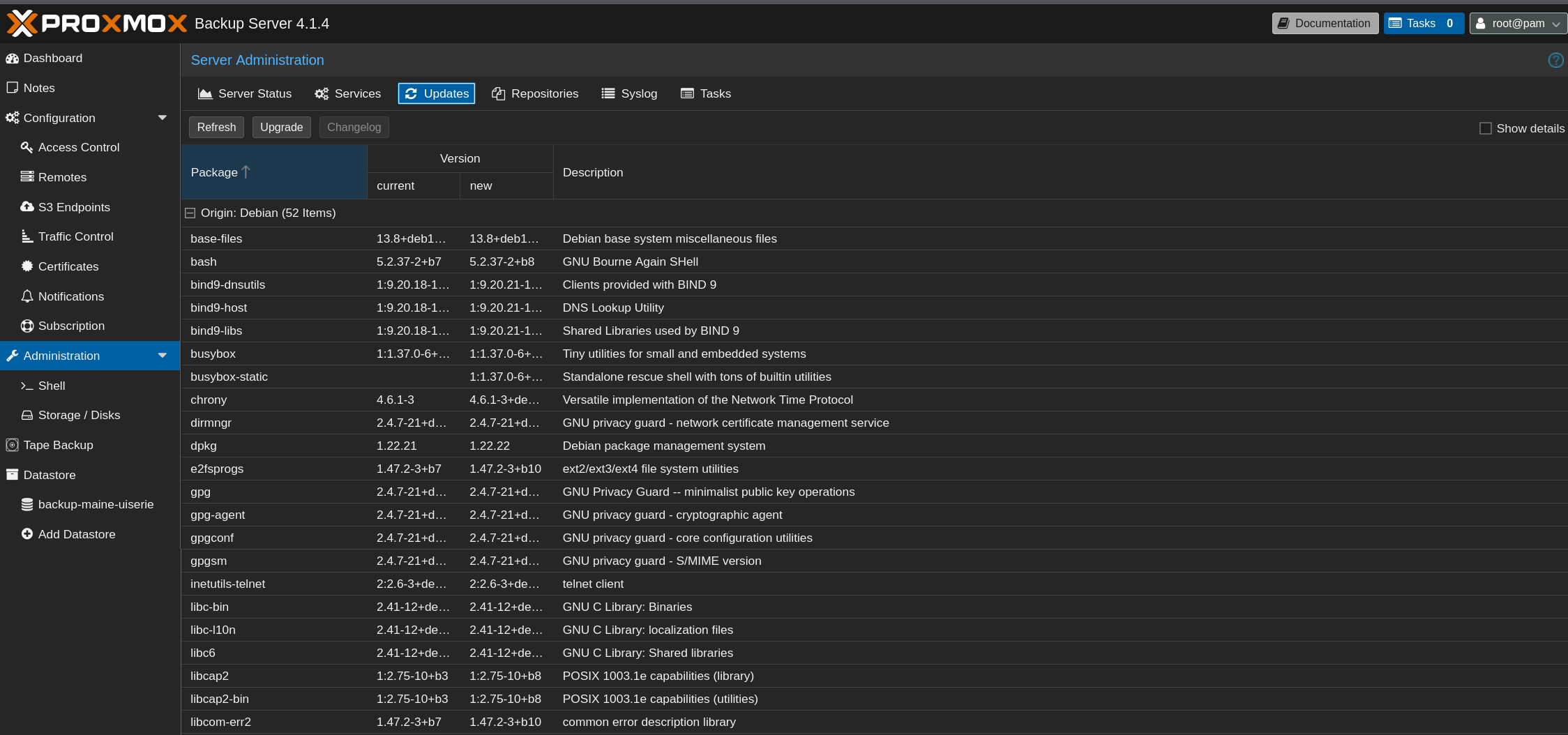Collapse the Origin: Debian group

tap(190, 213)
